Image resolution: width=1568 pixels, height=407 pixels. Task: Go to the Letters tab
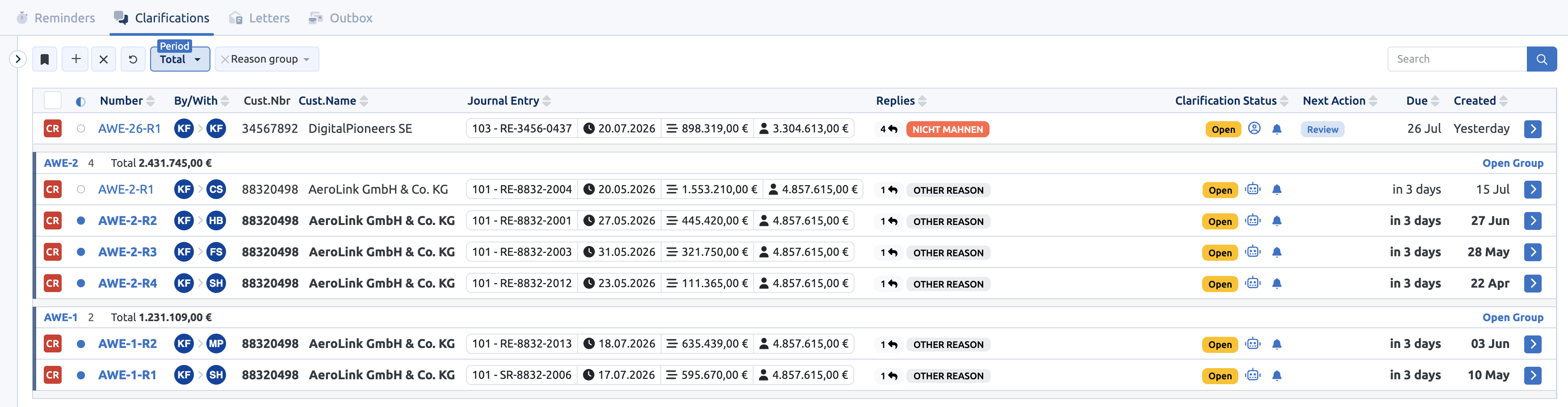click(x=259, y=18)
